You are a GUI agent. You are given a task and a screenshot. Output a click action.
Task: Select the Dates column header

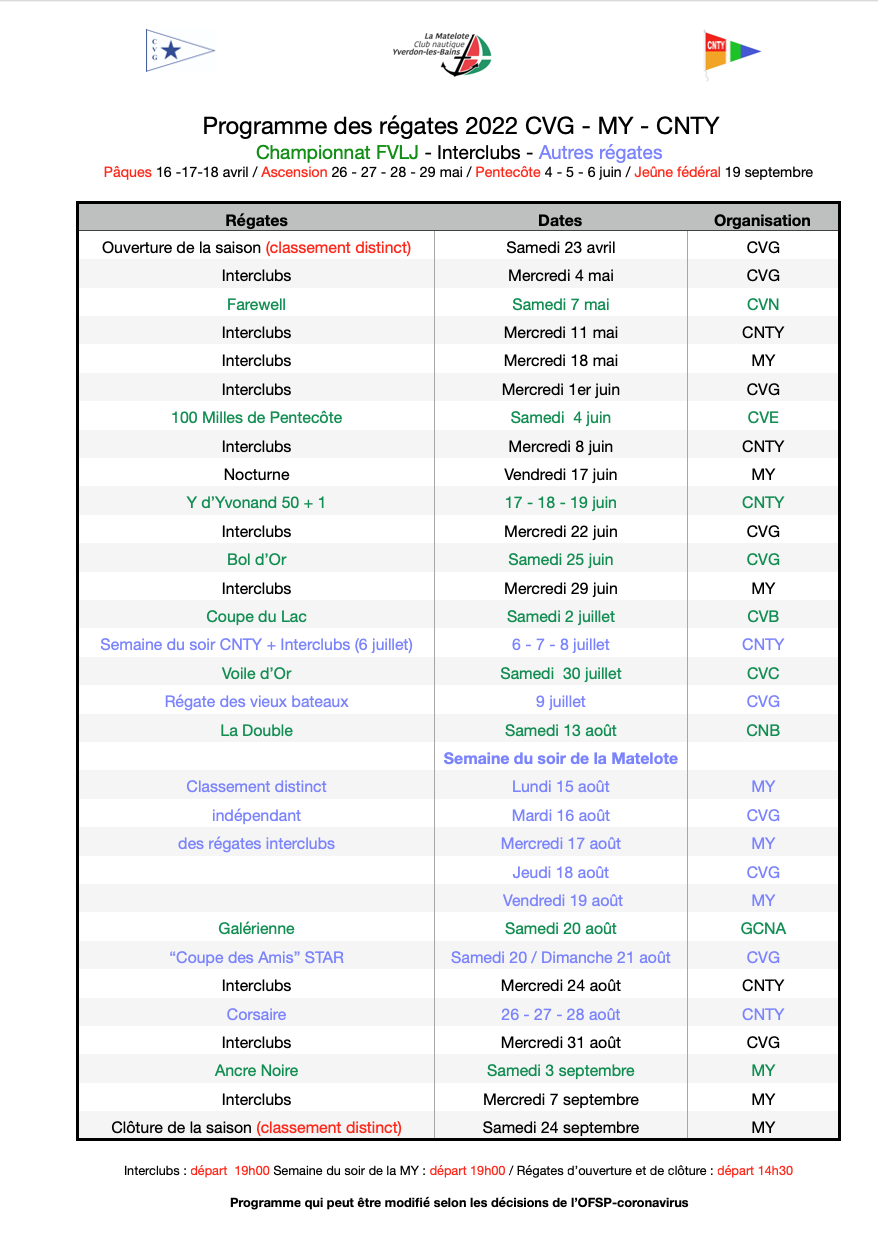pyautogui.click(x=560, y=220)
